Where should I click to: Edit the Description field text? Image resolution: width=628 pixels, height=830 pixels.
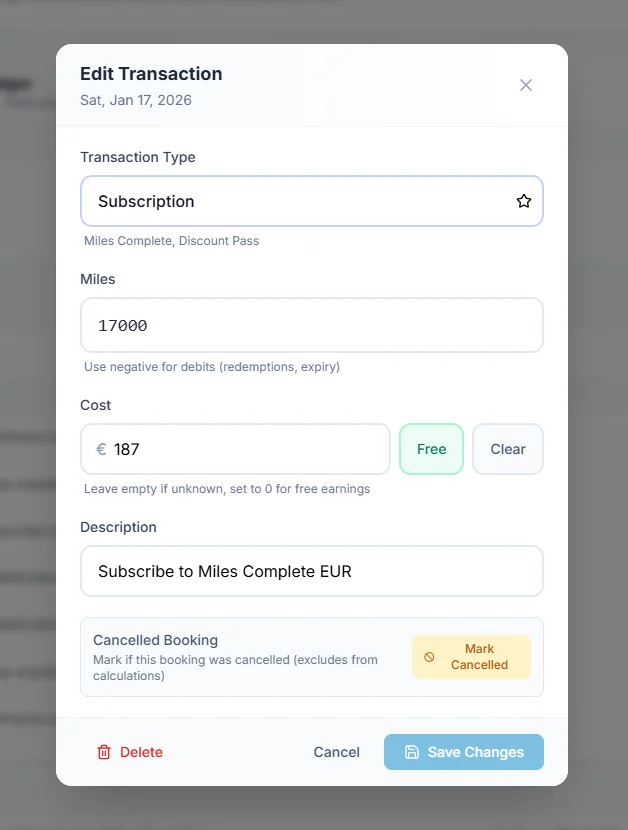pos(311,571)
